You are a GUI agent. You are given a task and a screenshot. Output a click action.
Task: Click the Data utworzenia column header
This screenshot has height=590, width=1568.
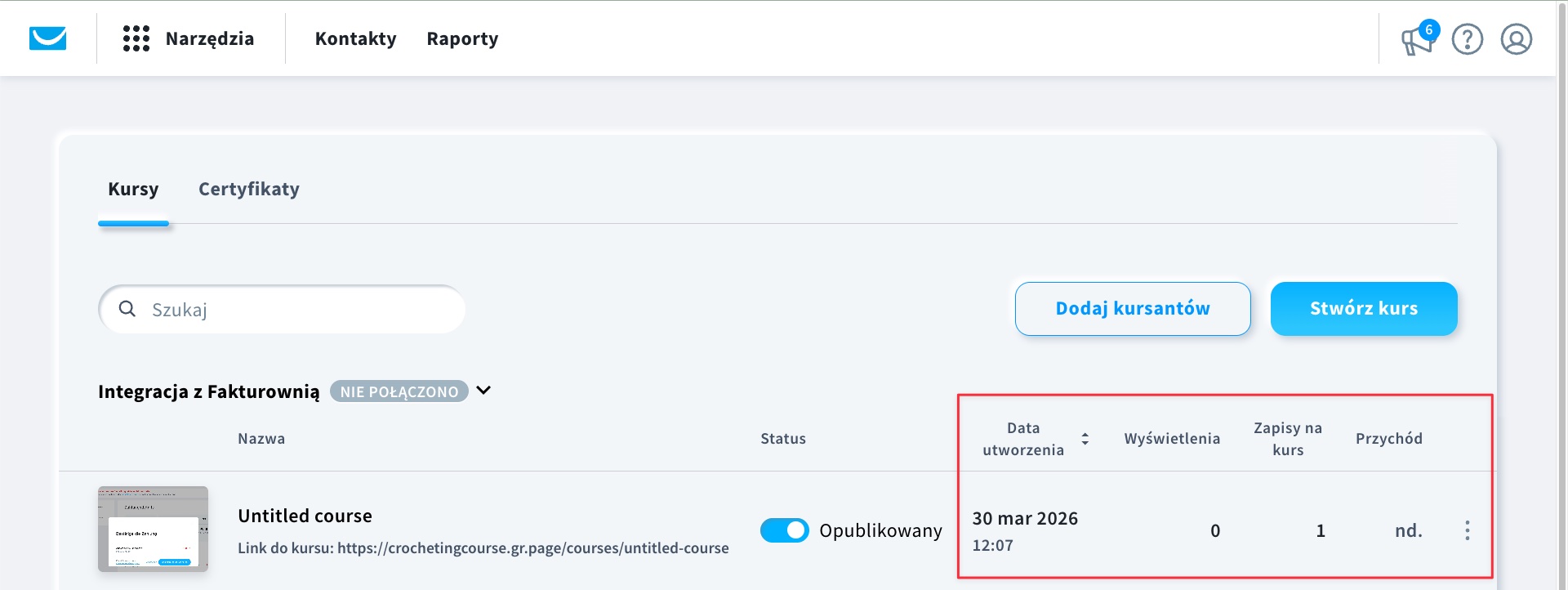coord(1023,439)
